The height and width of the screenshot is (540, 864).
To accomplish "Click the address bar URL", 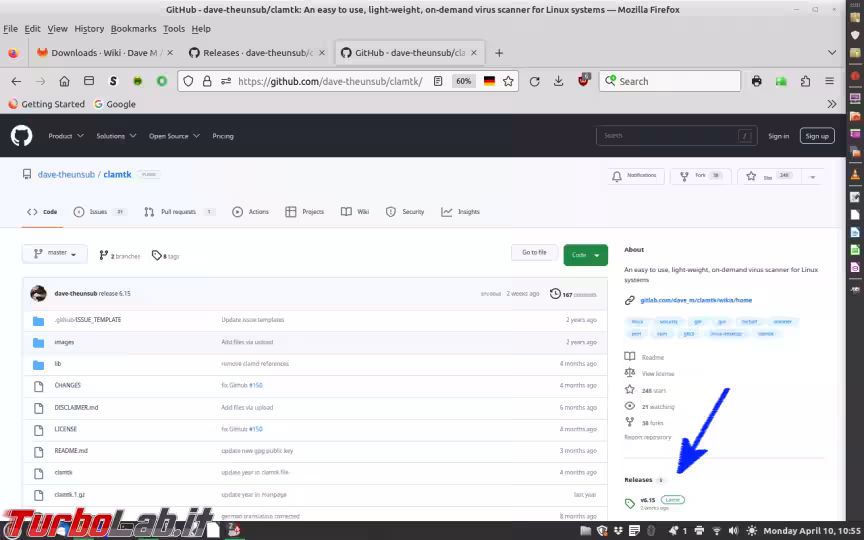I will (330, 82).
